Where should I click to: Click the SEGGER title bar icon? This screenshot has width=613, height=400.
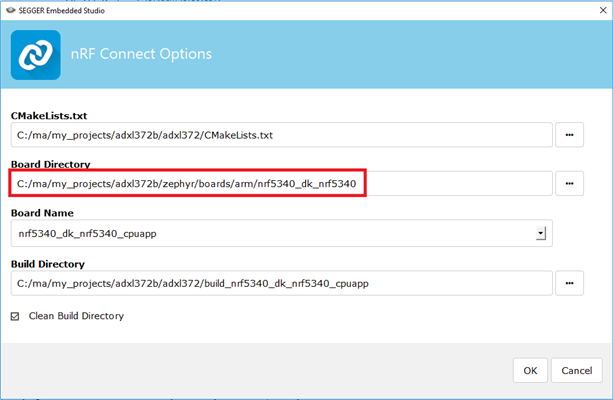click(x=11, y=10)
